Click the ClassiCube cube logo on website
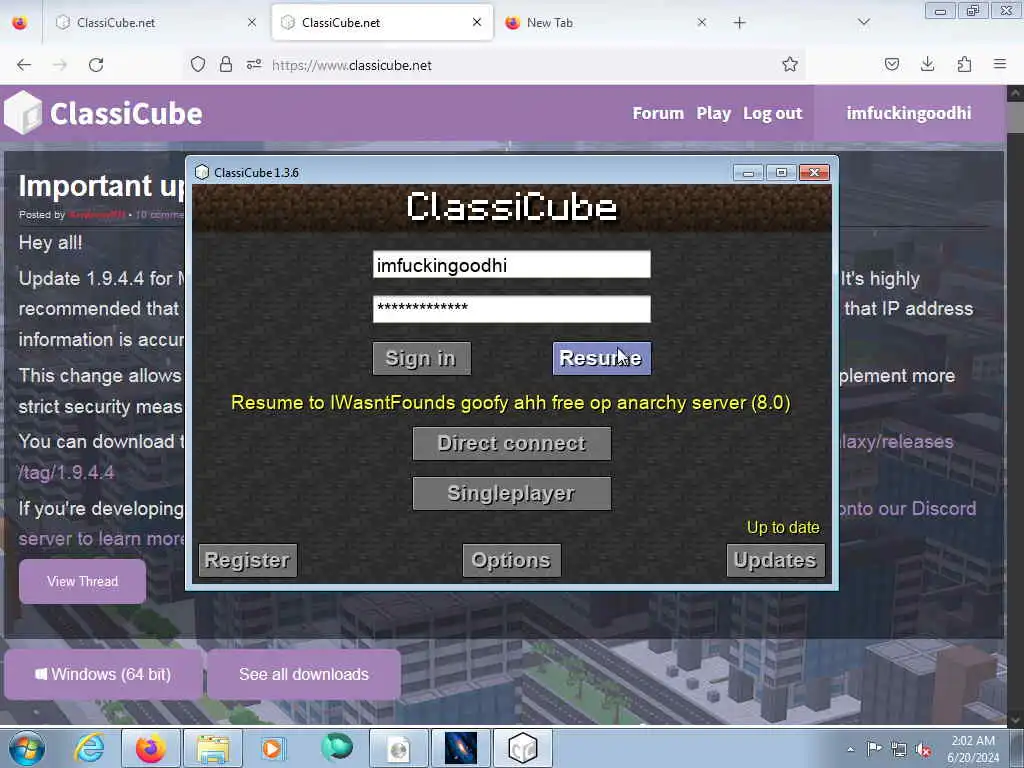 tap(23, 113)
